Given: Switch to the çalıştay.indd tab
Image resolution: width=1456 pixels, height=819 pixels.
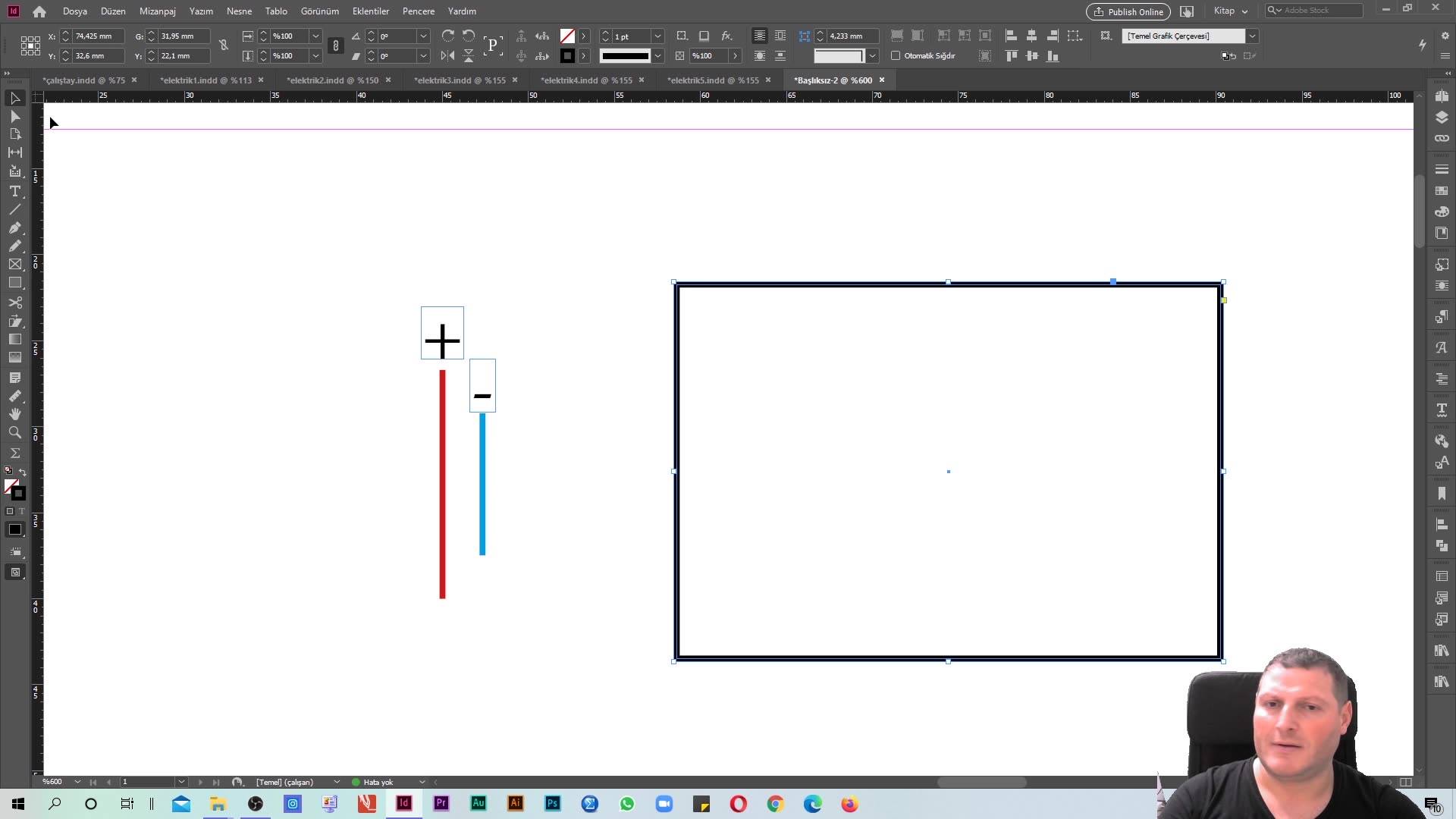Looking at the screenshot, I should [83, 80].
